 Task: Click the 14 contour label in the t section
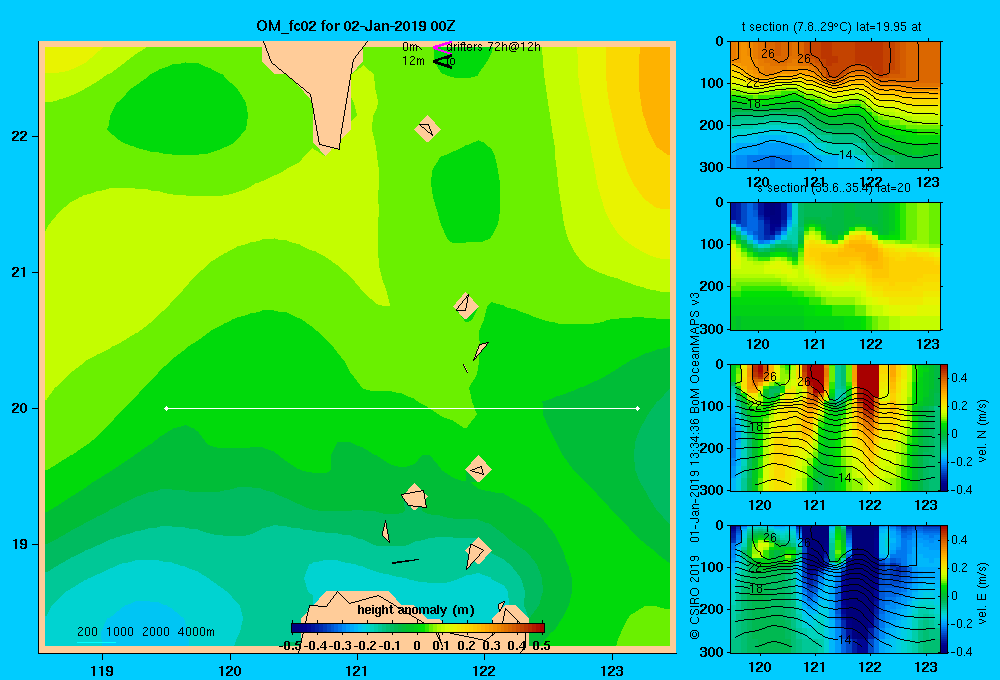[x=845, y=154]
